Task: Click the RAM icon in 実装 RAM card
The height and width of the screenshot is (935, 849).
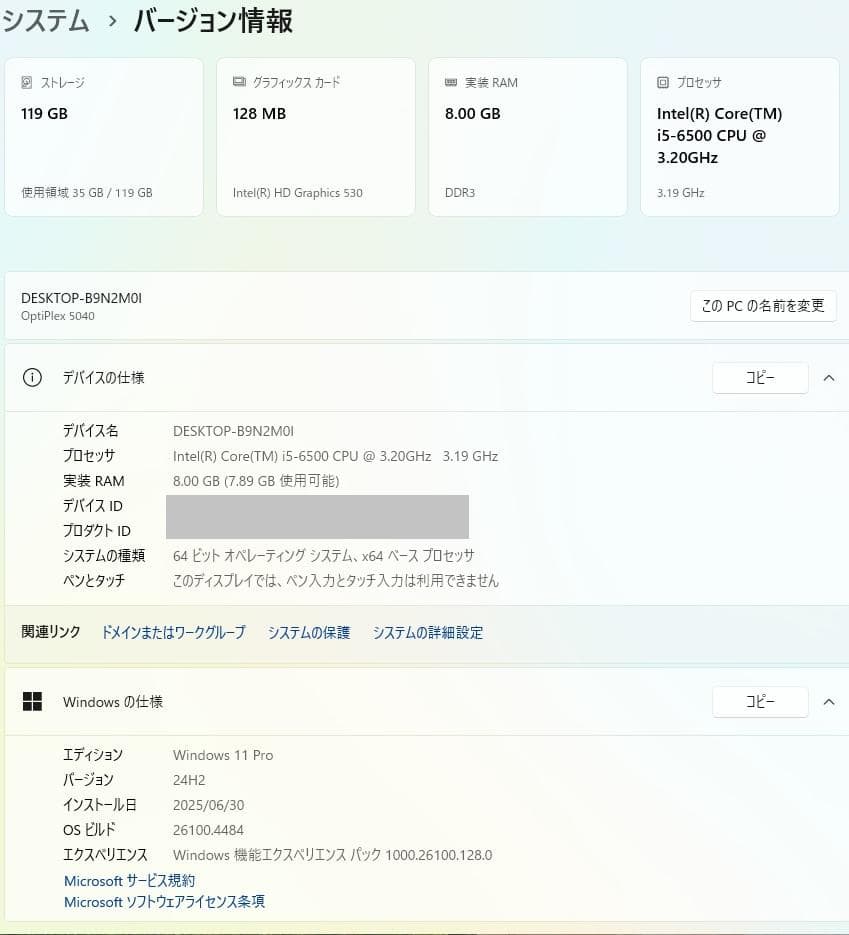Action: (x=451, y=83)
